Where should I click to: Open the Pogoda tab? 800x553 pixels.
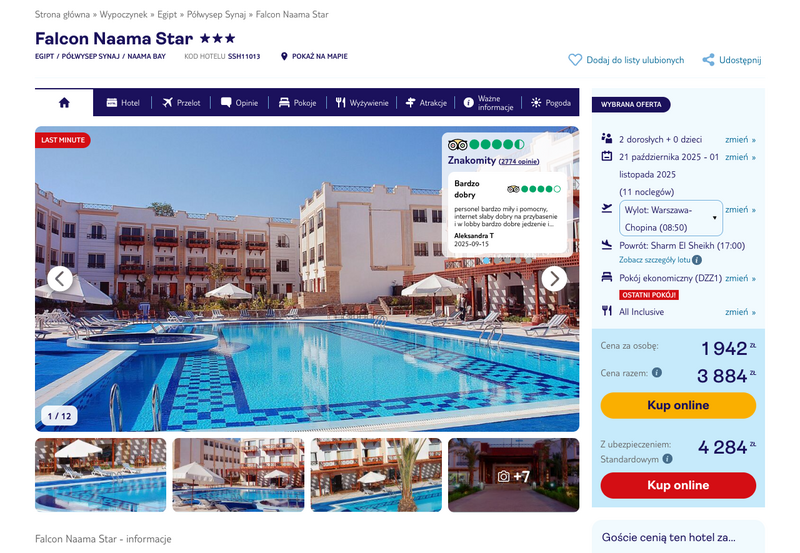coord(551,103)
